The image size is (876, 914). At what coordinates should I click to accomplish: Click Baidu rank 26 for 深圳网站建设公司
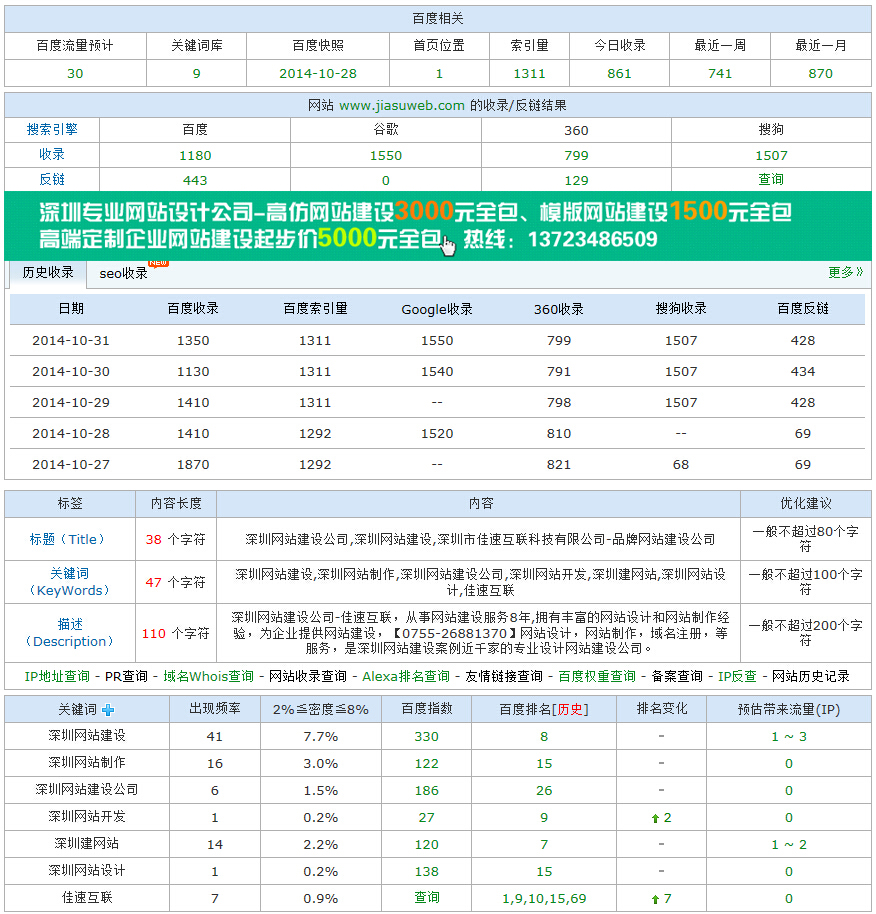click(x=544, y=791)
